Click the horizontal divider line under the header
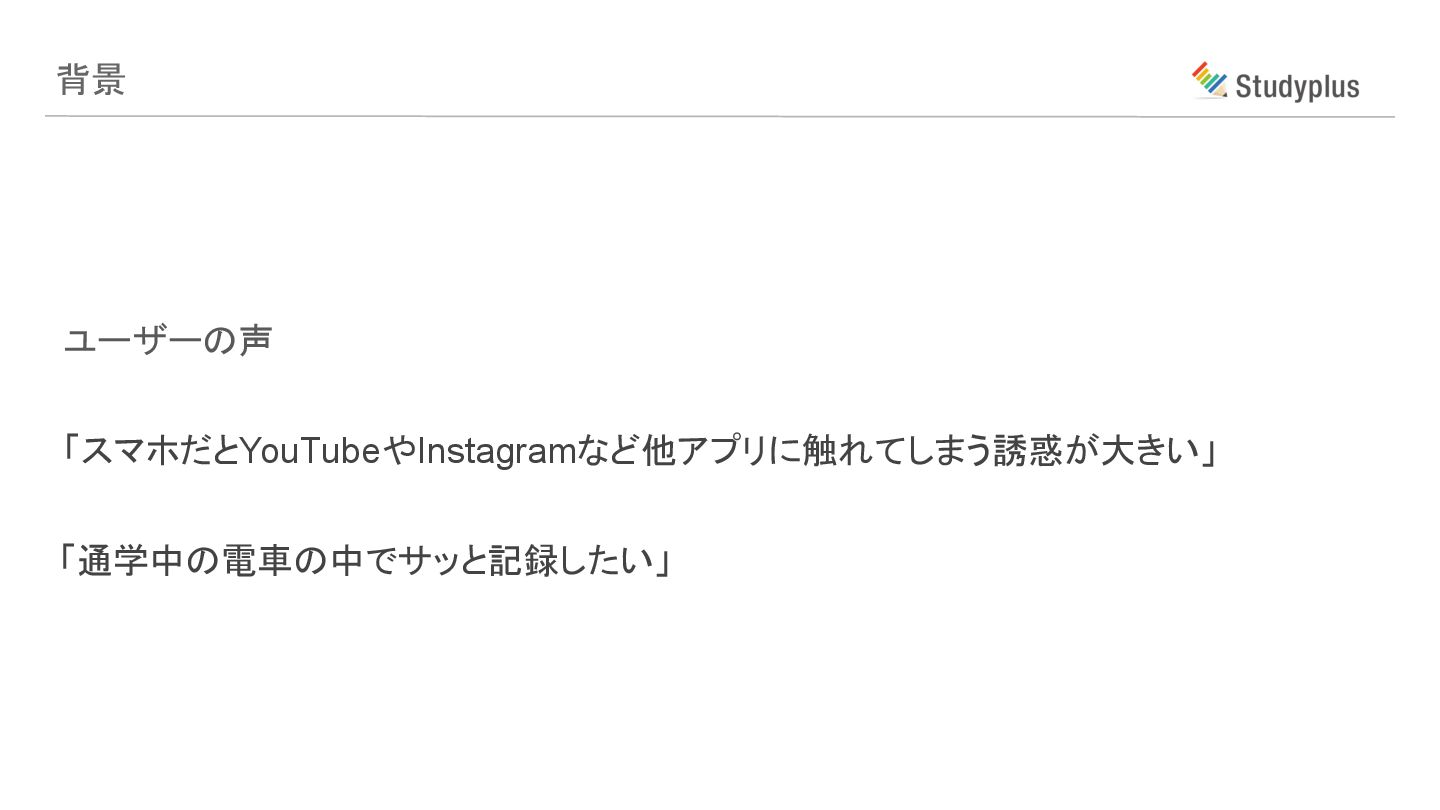 click(720, 116)
